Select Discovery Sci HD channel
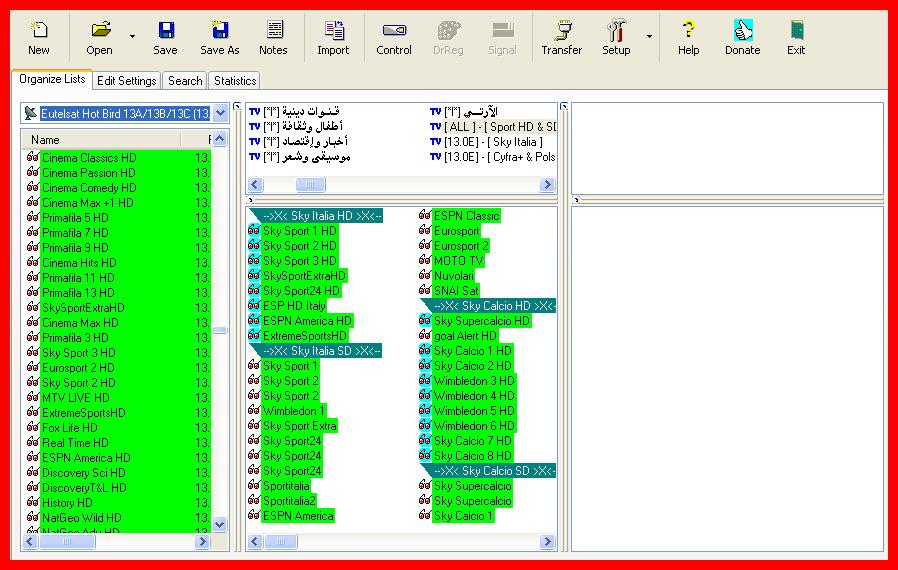This screenshot has height=570, width=898. click(83, 473)
